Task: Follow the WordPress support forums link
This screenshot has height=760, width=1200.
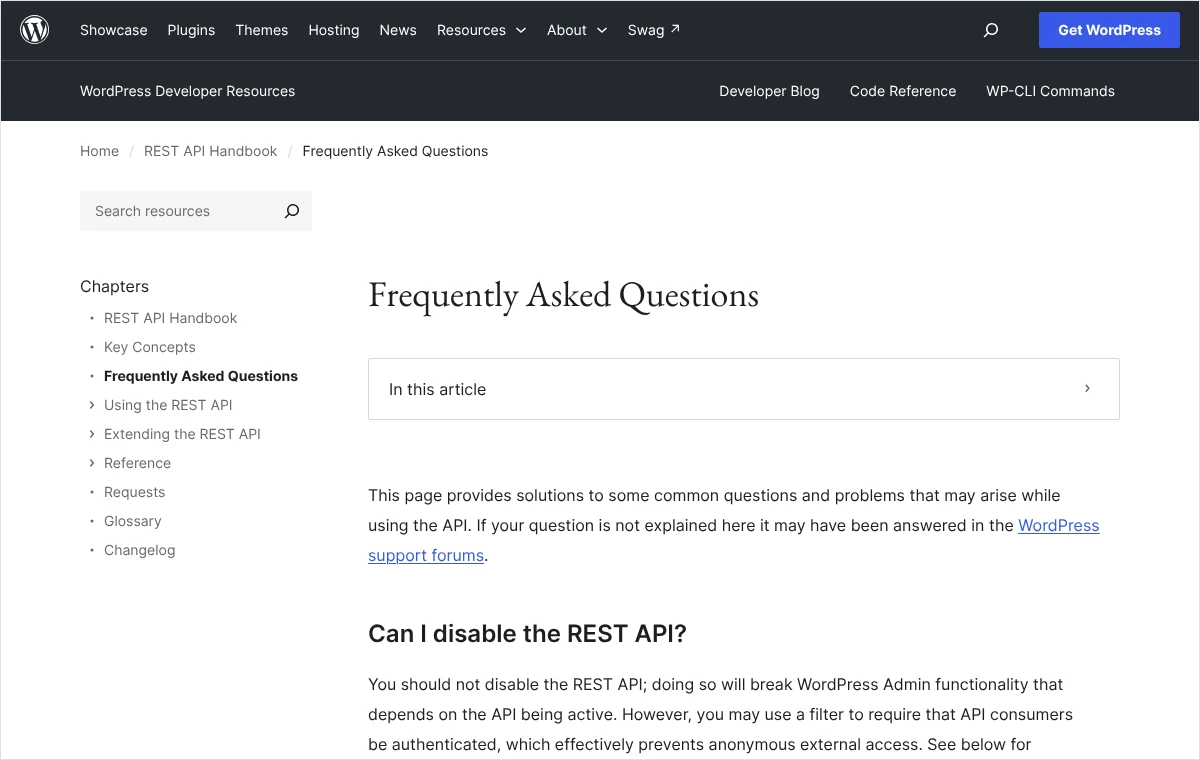Action: [x=1058, y=526]
